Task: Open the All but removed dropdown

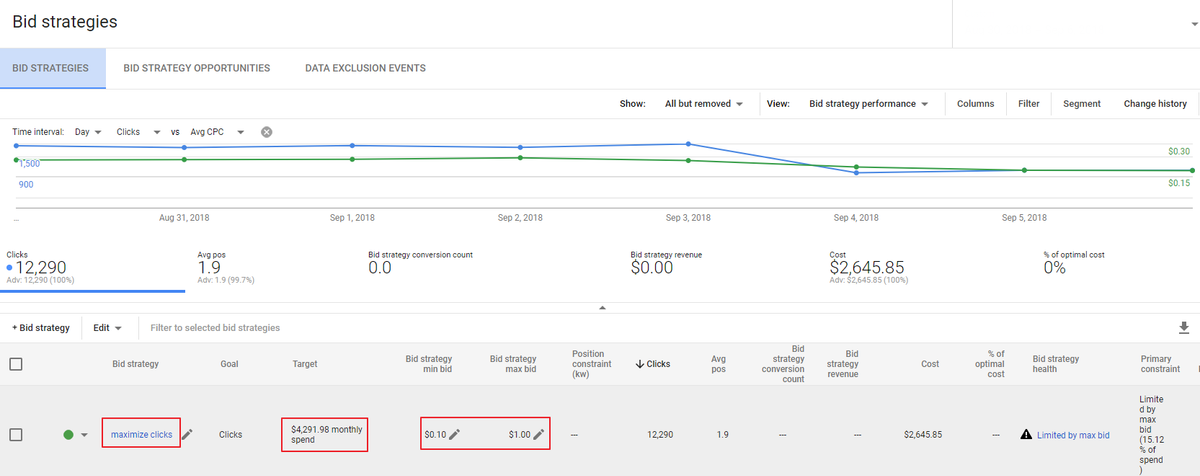Action: [704, 104]
